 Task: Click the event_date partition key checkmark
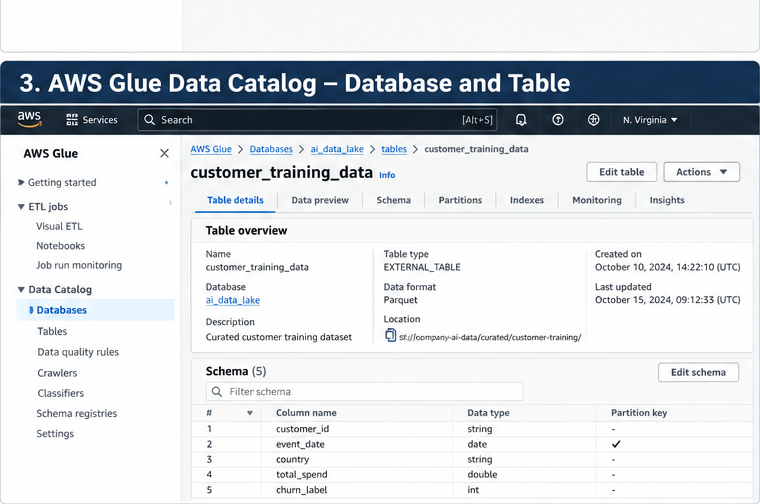(616, 444)
